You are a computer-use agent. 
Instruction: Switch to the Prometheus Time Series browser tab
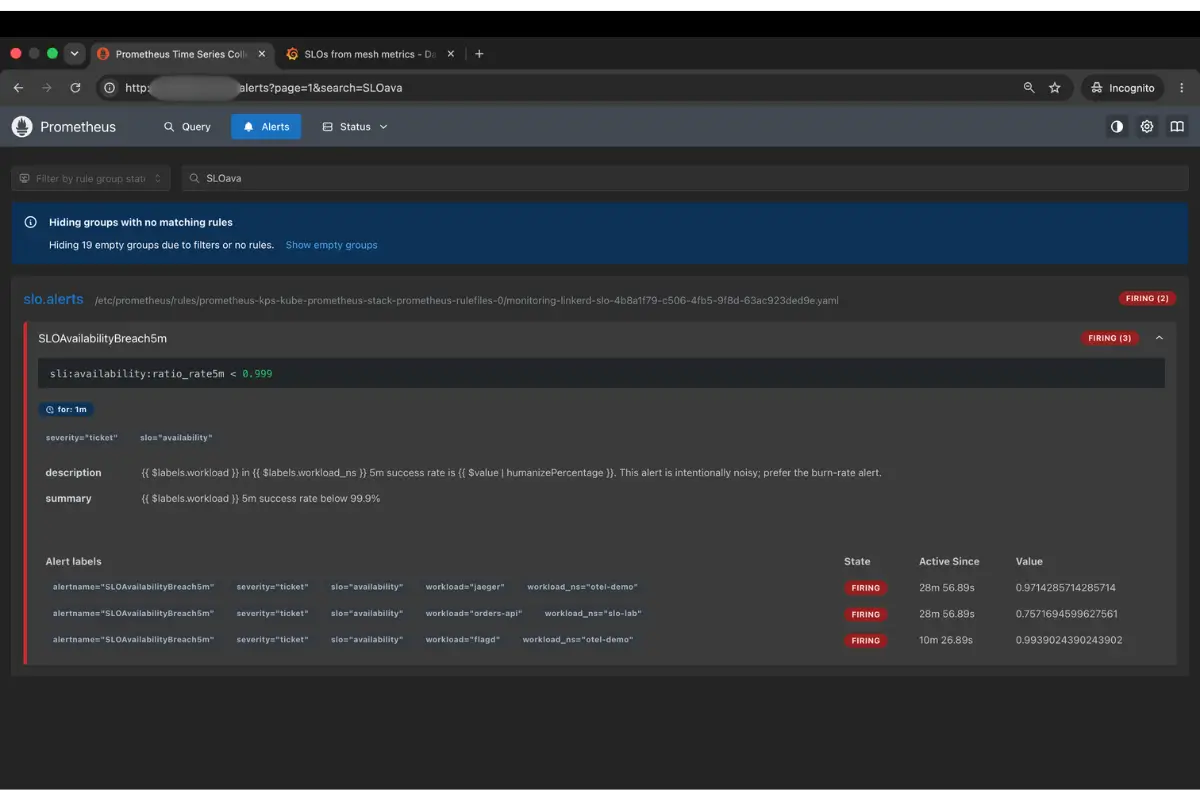tap(184, 54)
